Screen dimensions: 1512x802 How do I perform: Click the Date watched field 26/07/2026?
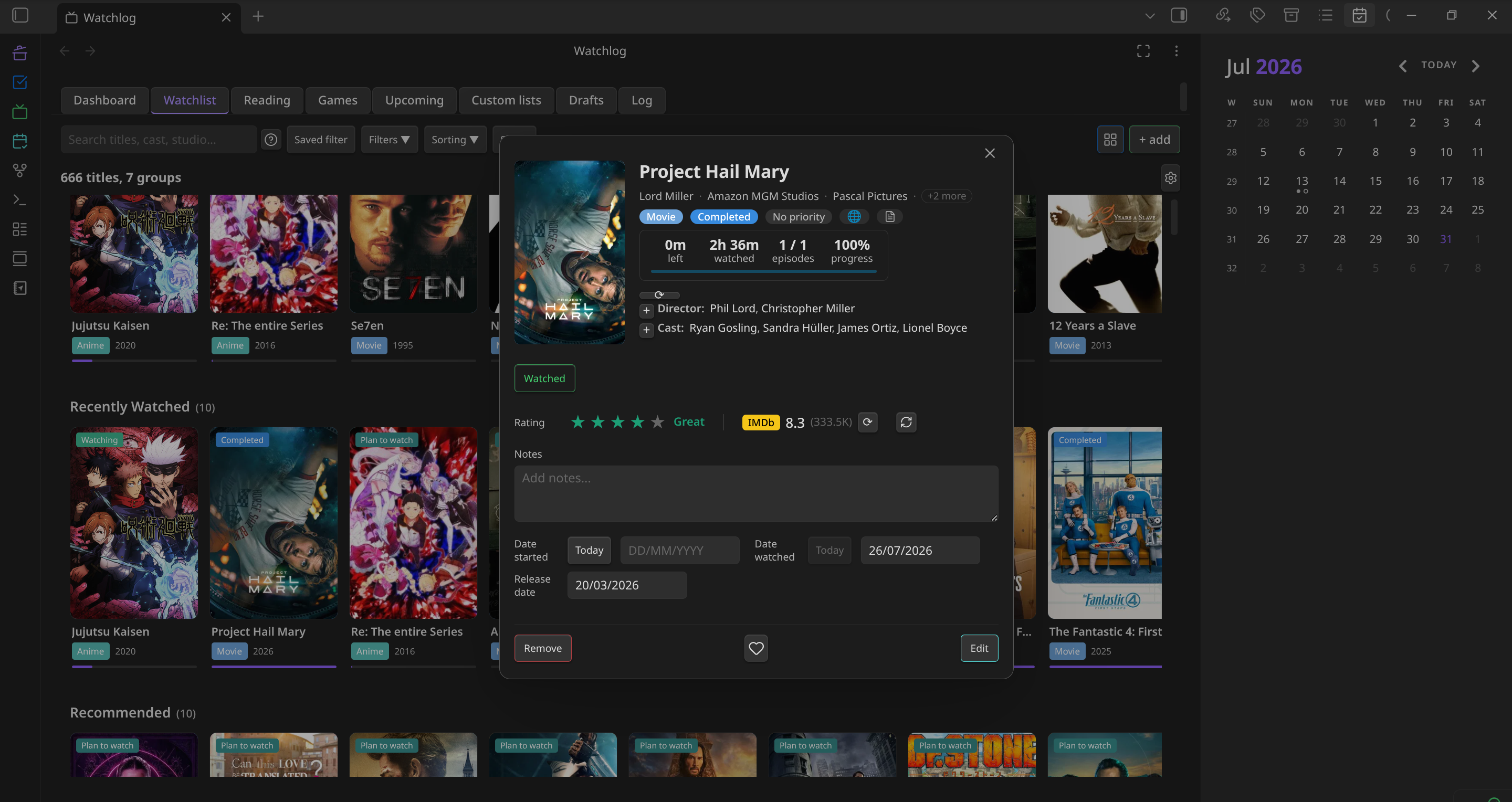point(920,550)
